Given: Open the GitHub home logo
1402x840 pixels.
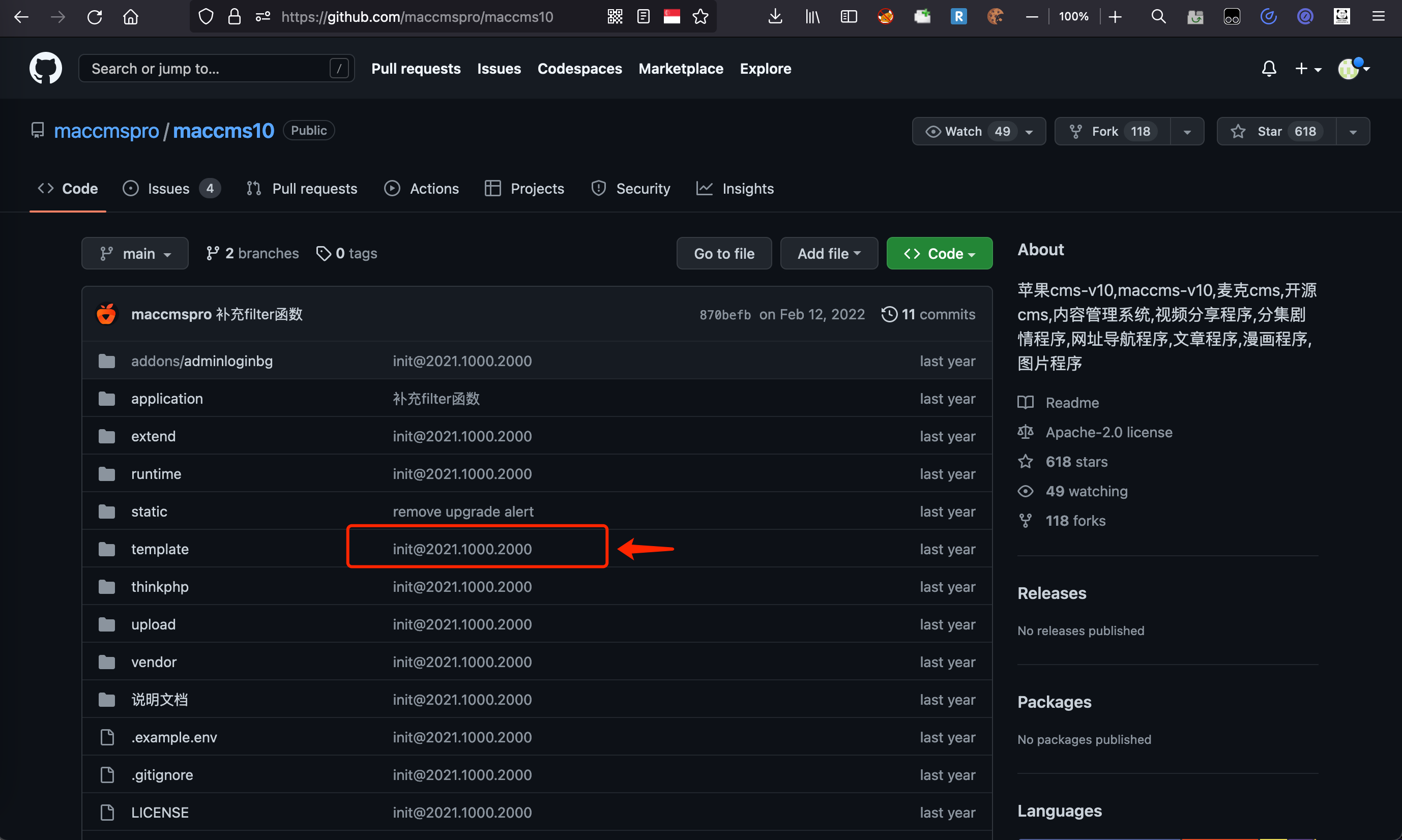Looking at the screenshot, I should click(x=45, y=69).
